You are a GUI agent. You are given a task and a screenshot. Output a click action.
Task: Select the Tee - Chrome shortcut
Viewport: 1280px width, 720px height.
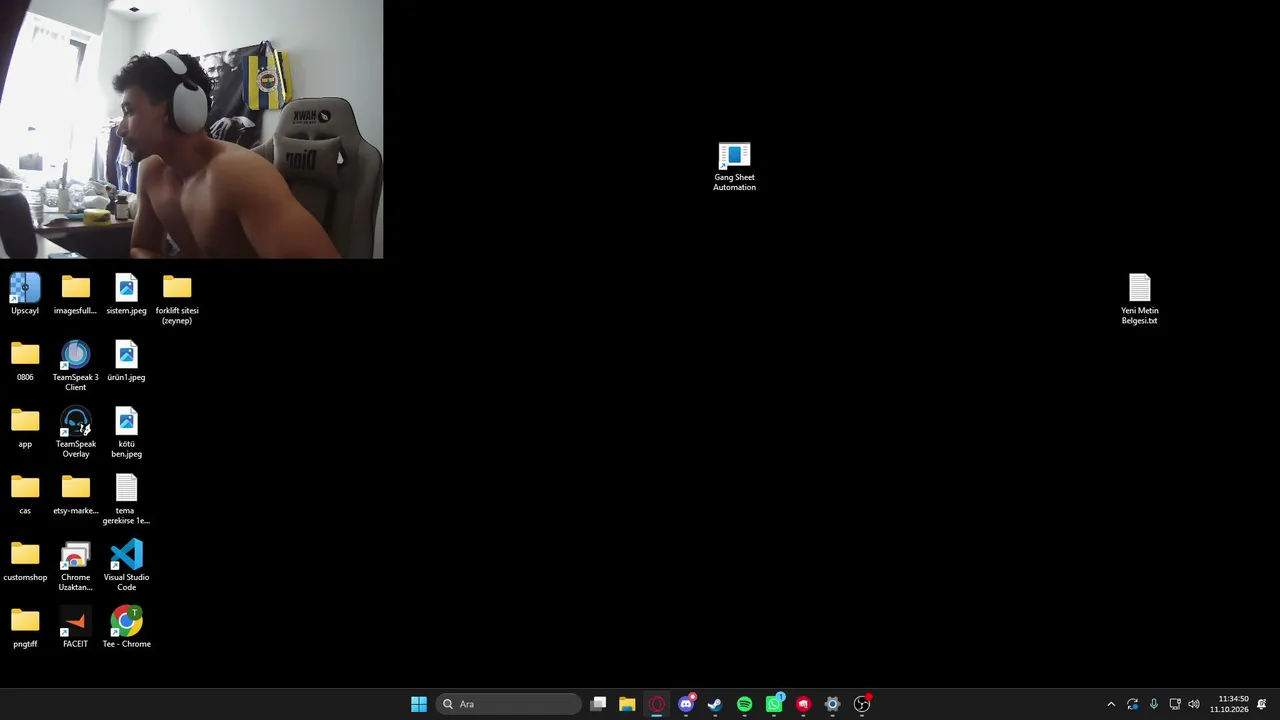(x=126, y=628)
